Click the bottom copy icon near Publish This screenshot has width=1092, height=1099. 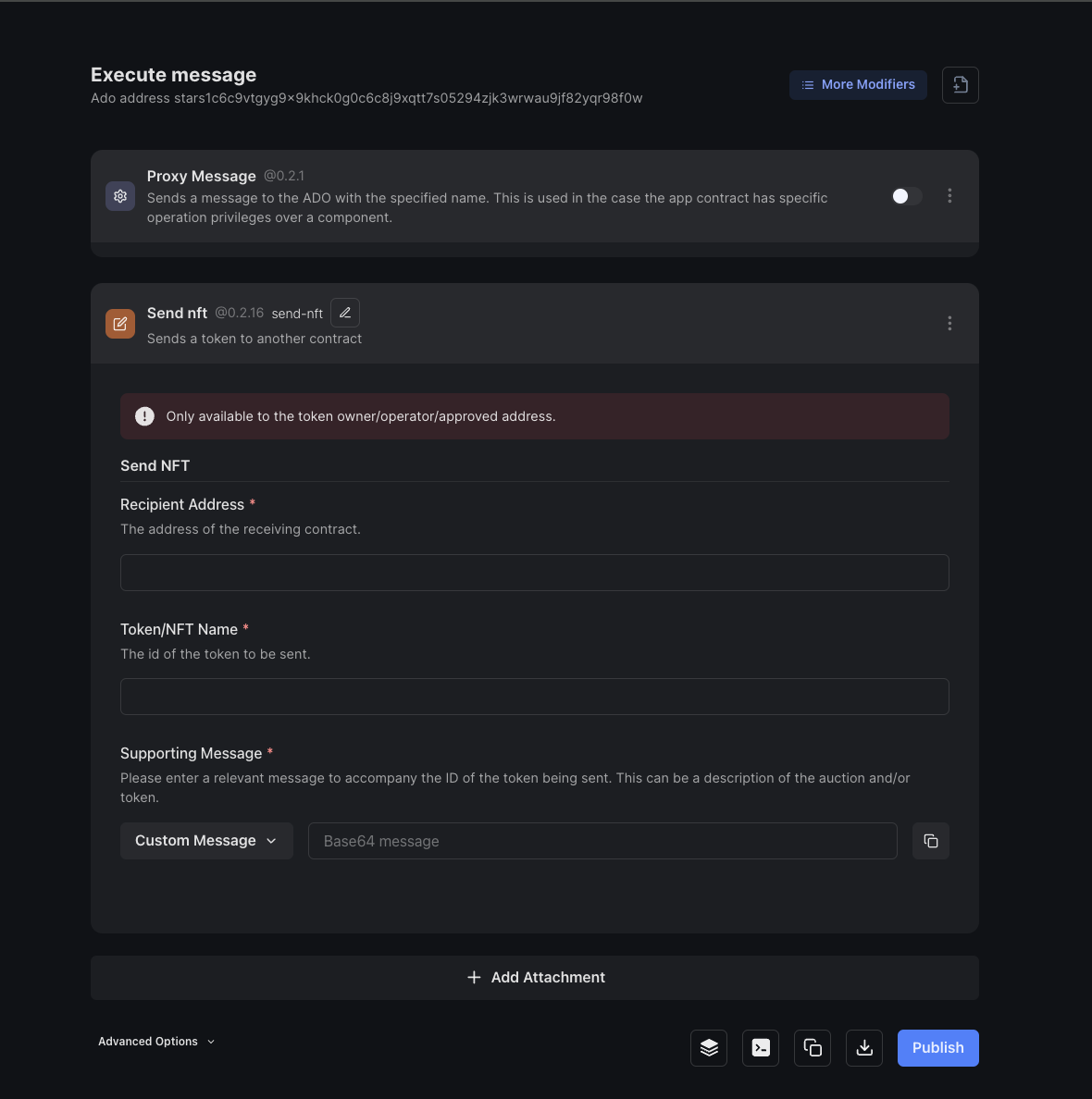coord(813,1048)
